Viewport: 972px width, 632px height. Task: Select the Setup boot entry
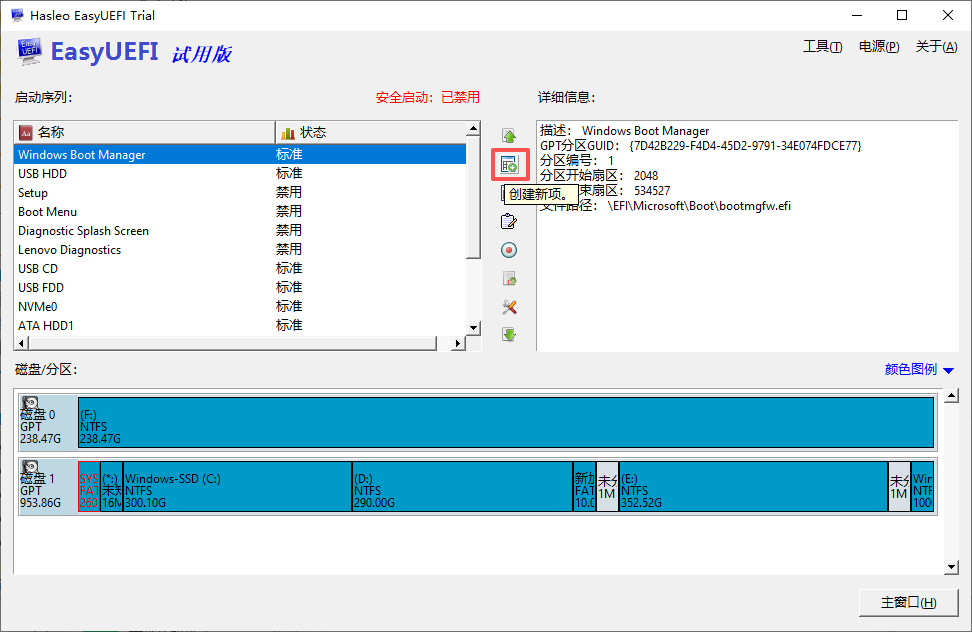pyautogui.click(x=240, y=193)
